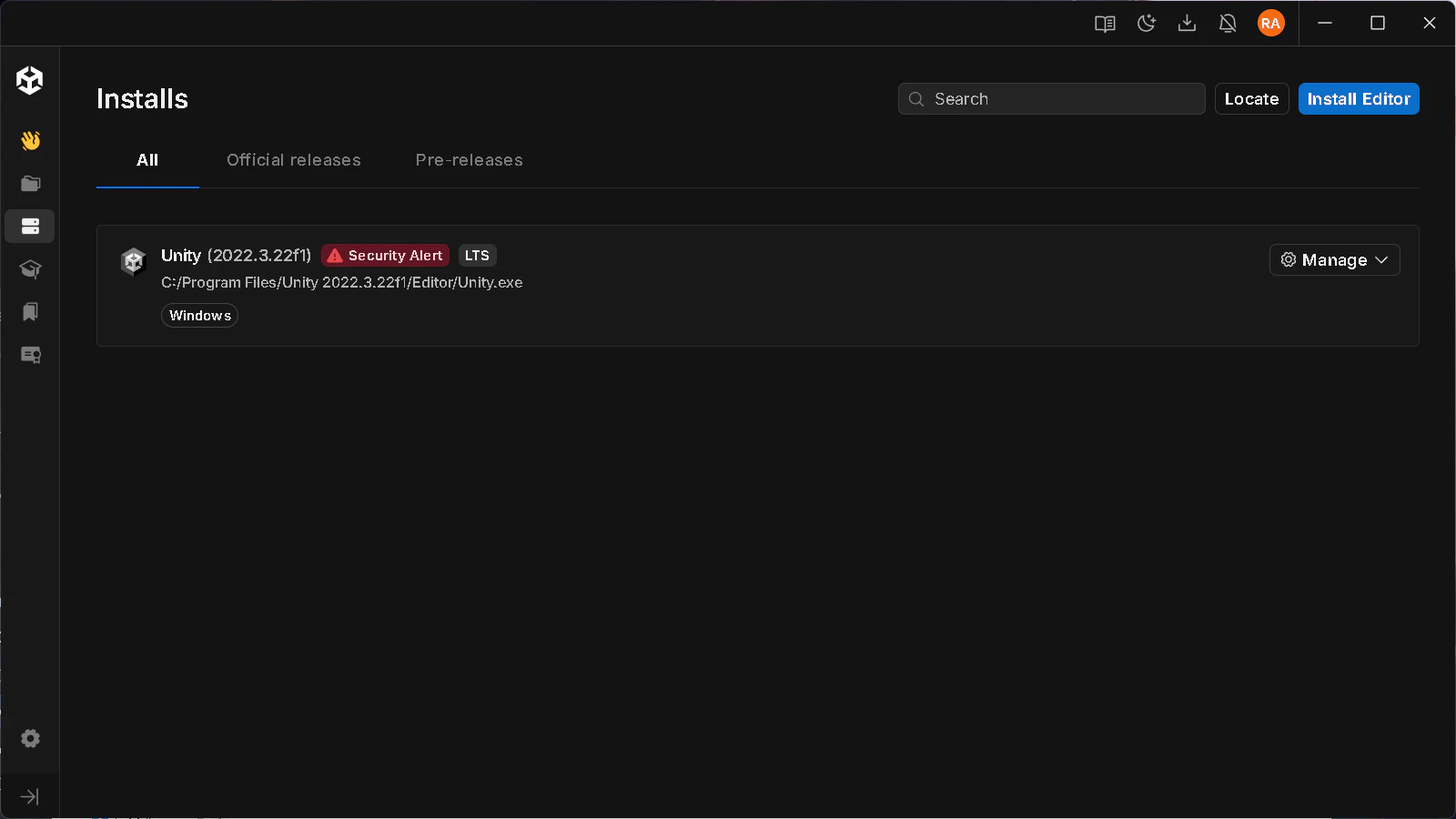Image resolution: width=1456 pixels, height=819 pixels.
Task: Open the Projects folder sidebar icon
Action: click(x=30, y=183)
